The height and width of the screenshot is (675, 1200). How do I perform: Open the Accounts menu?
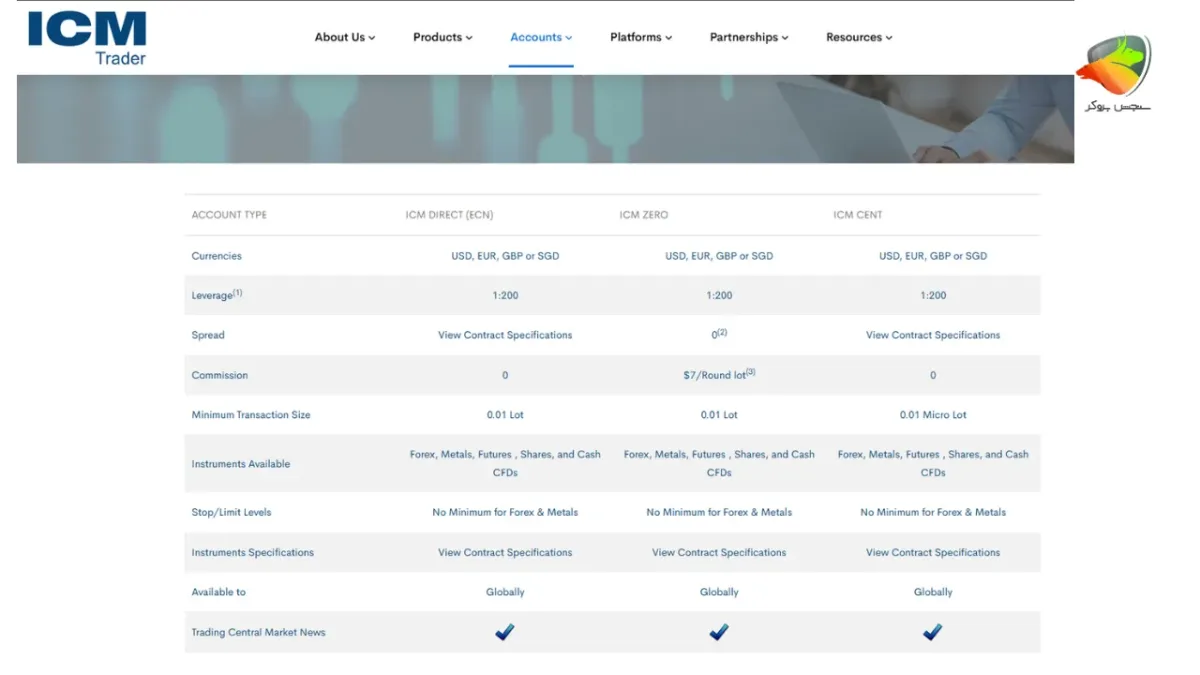click(x=541, y=37)
